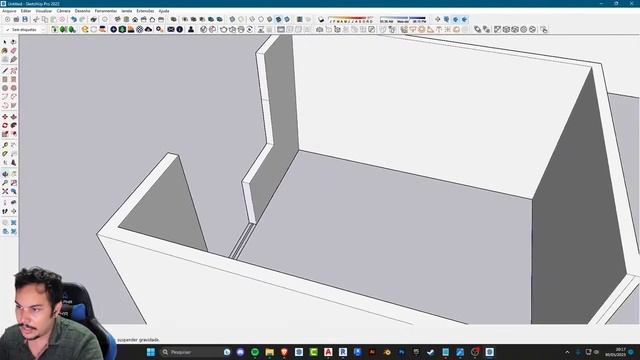
Task: Select the Tape Measure tool
Action: click(5, 145)
